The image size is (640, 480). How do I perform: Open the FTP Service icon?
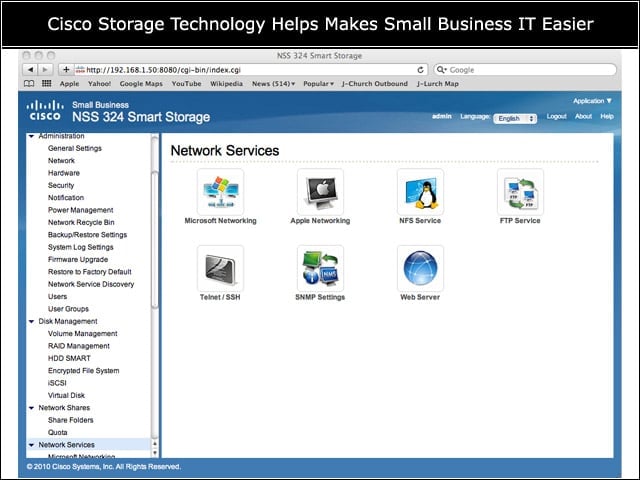point(520,192)
